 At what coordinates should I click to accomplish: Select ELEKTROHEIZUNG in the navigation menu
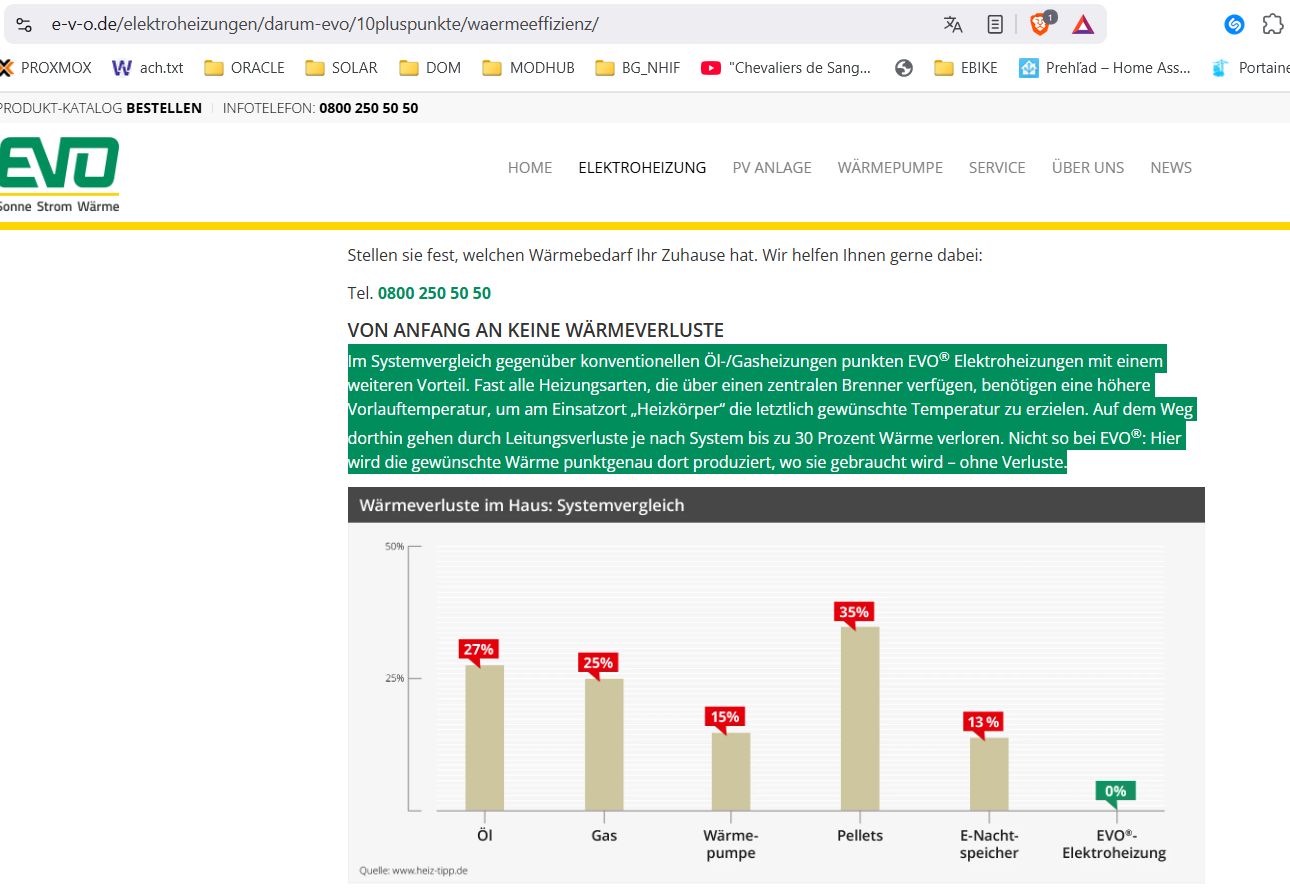point(642,168)
